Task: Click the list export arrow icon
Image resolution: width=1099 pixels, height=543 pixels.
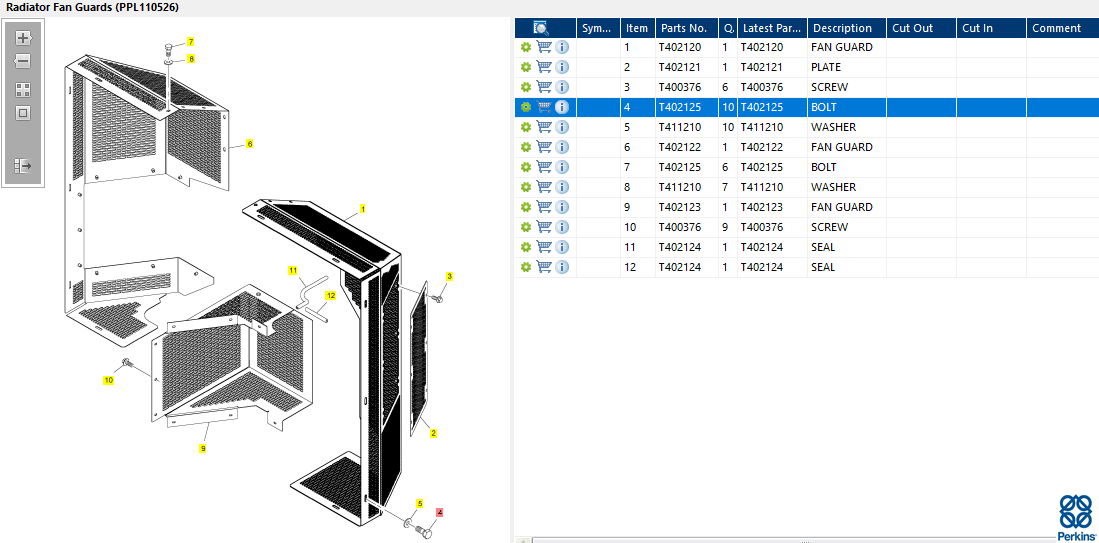Action: tap(23, 166)
